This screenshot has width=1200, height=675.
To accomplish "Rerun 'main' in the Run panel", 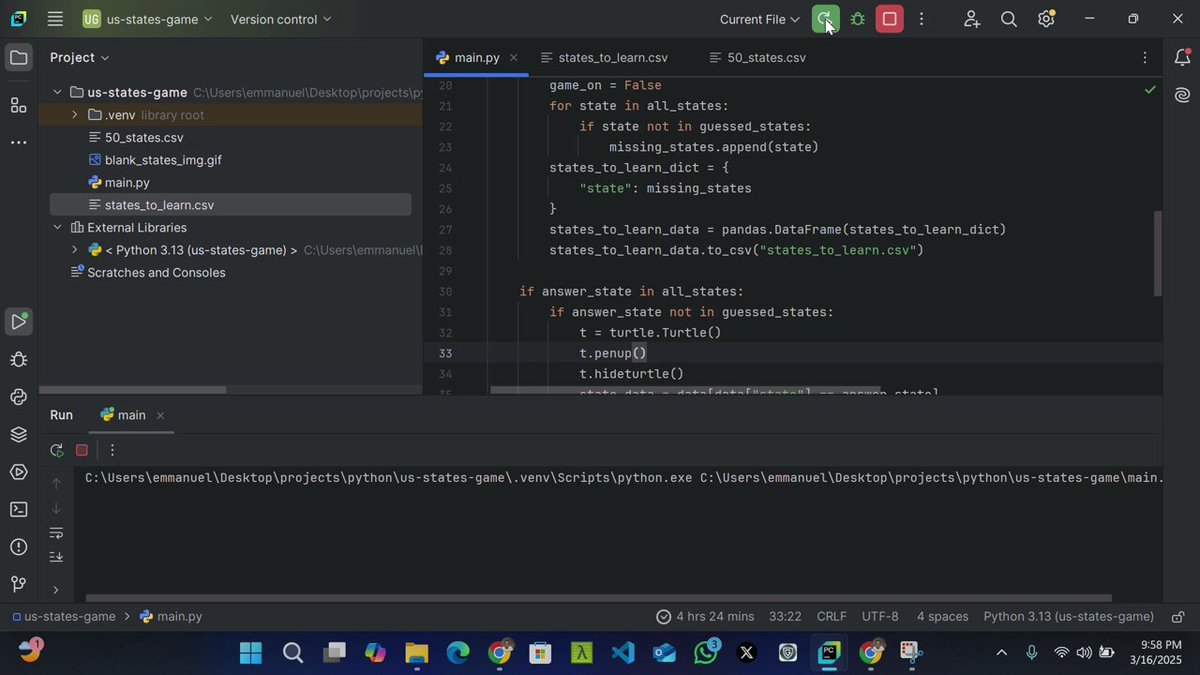I will pos(57,451).
